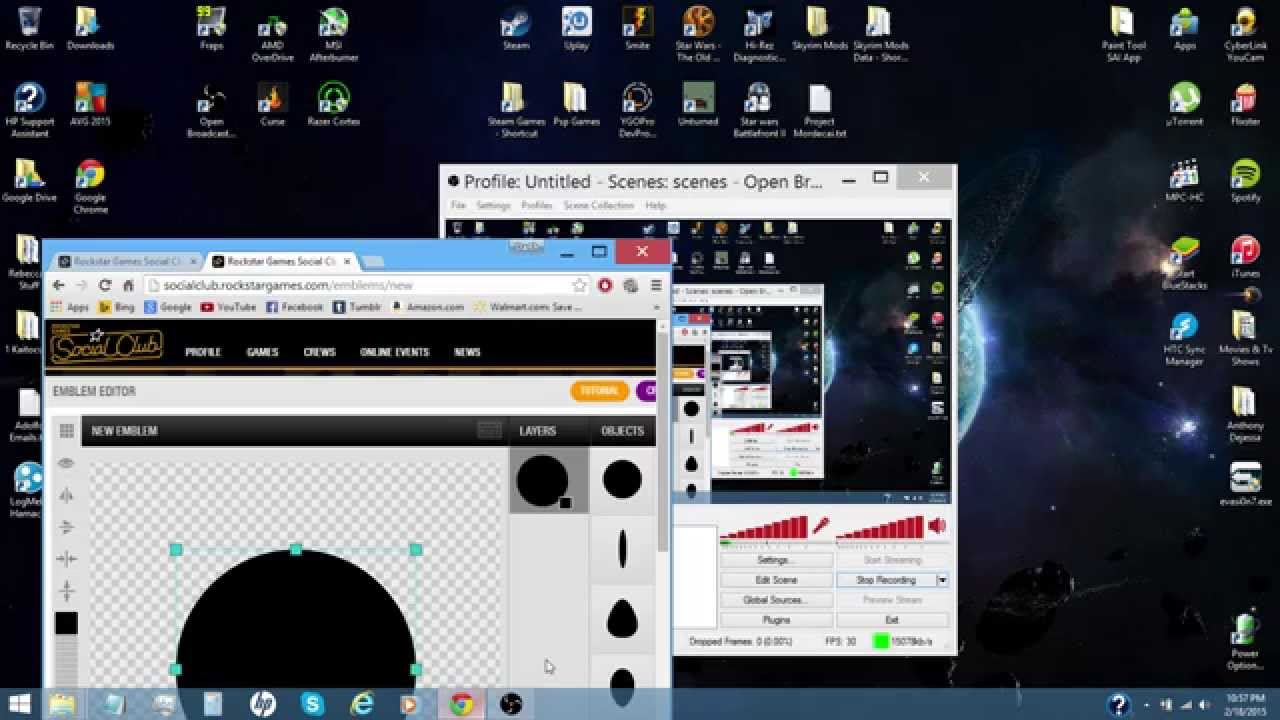Toggle the eye visibility icon in emblem editor
1280x720 pixels.
pyautogui.click(x=66, y=463)
